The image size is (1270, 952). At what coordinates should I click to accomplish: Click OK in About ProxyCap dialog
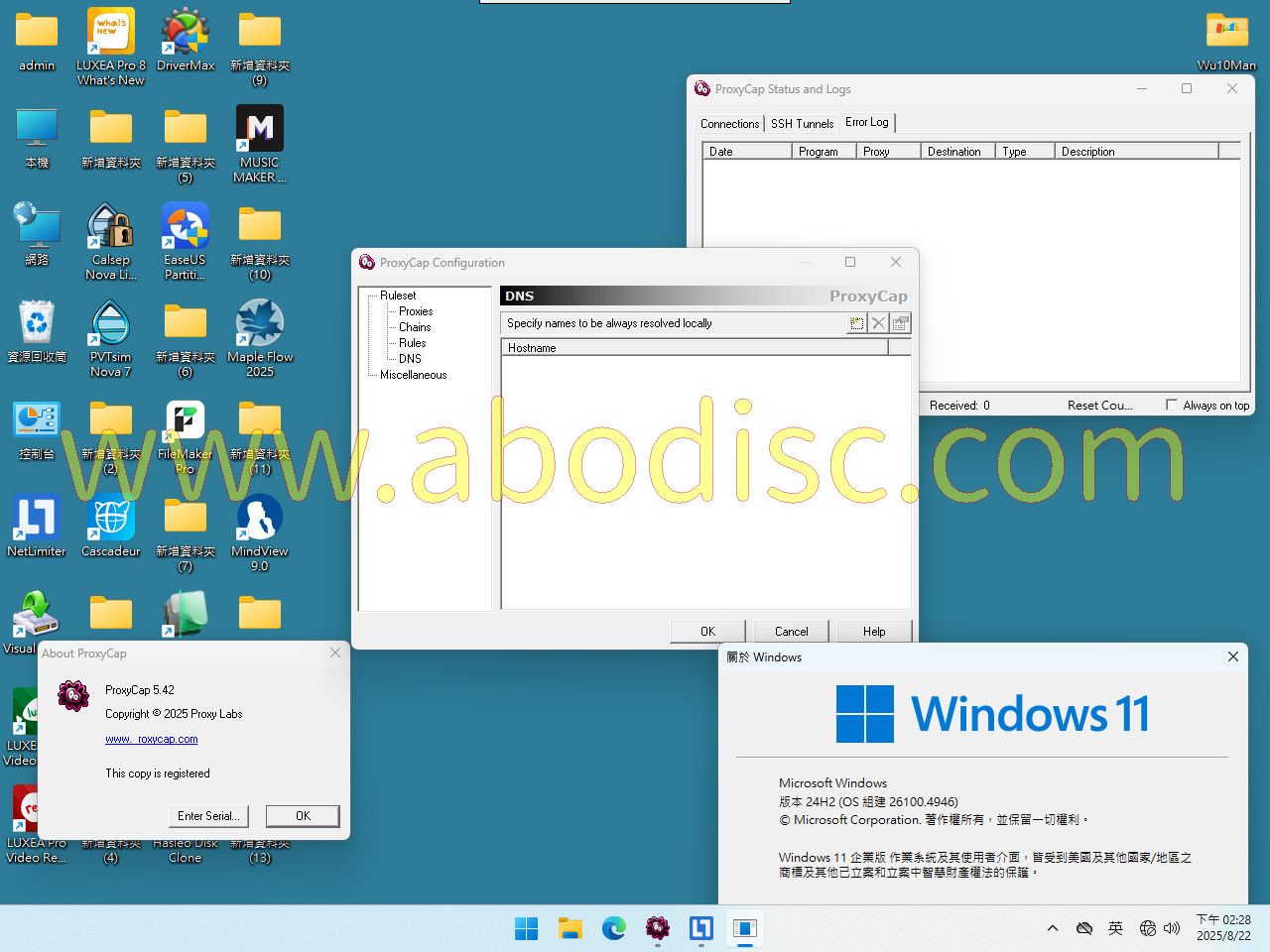pos(303,816)
